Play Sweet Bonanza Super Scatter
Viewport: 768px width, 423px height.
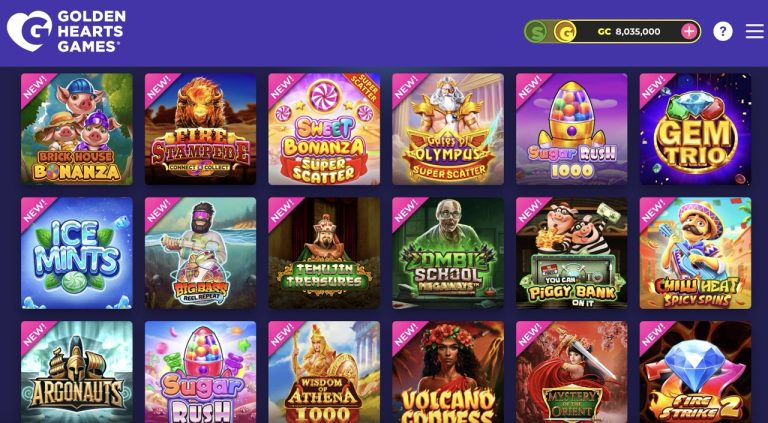pyautogui.click(x=324, y=129)
